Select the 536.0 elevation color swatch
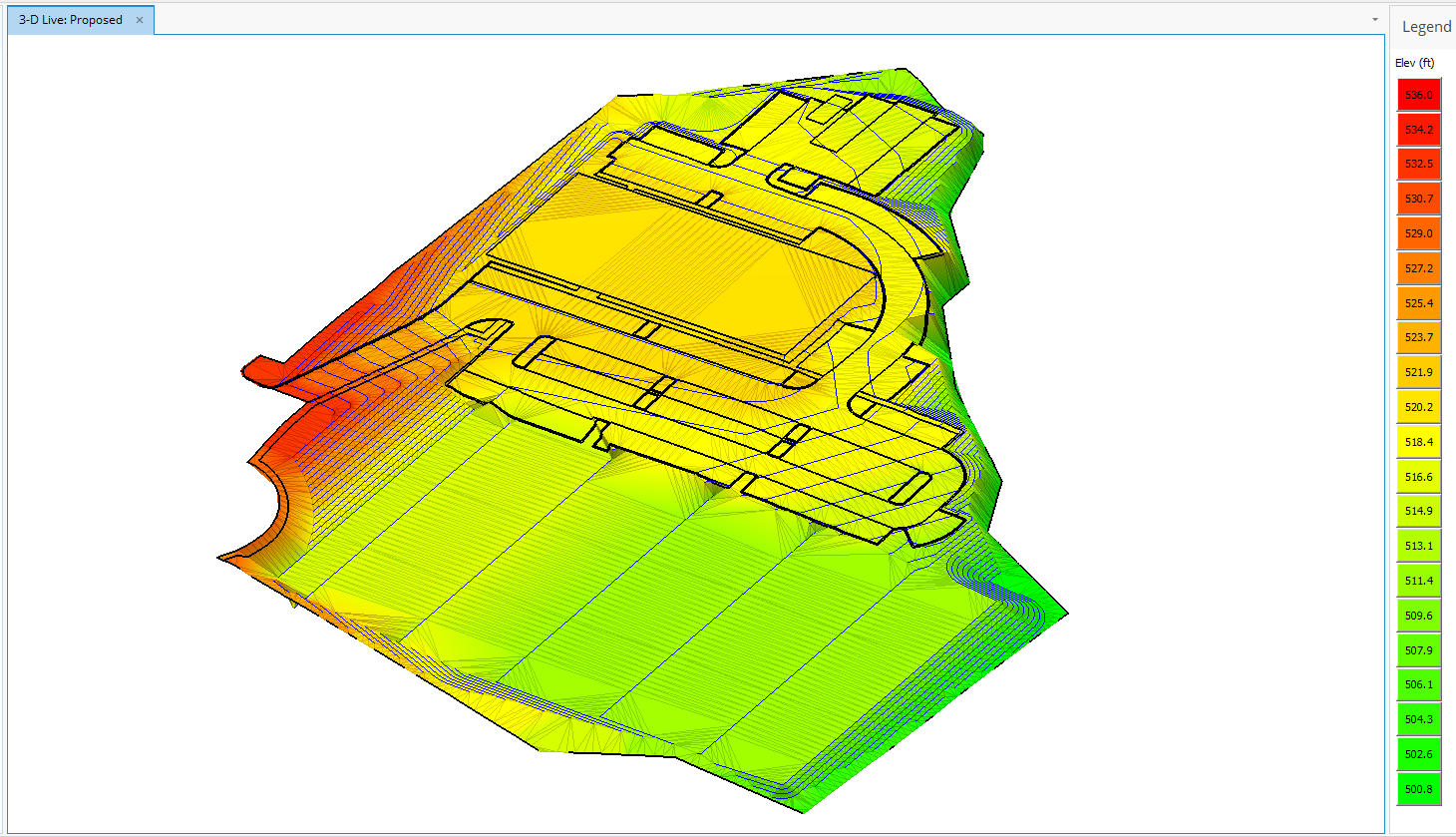 click(x=1417, y=94)
